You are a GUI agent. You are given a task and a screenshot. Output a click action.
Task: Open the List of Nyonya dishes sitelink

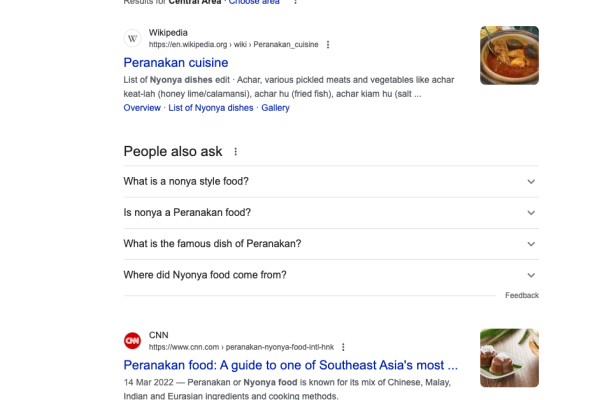coord(211,108)
